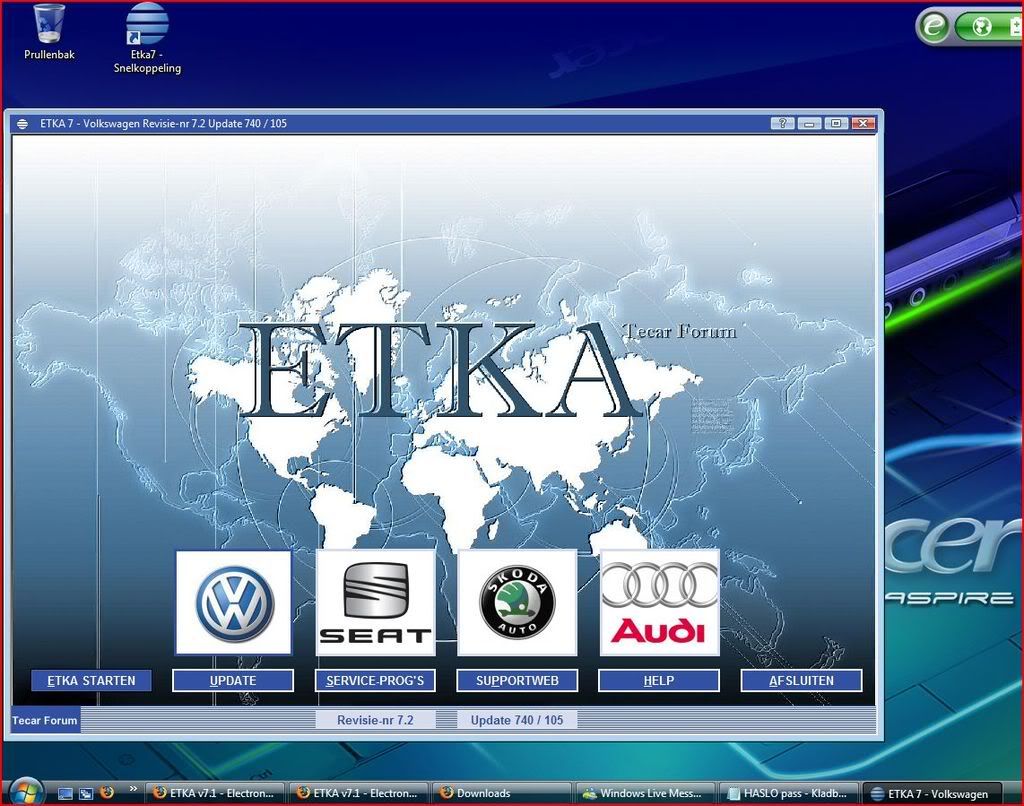Switch to first ETKA v7.1 Firefox taskbar item
The width and height of the screenshot is (1024, 806).
pos(215,794)
